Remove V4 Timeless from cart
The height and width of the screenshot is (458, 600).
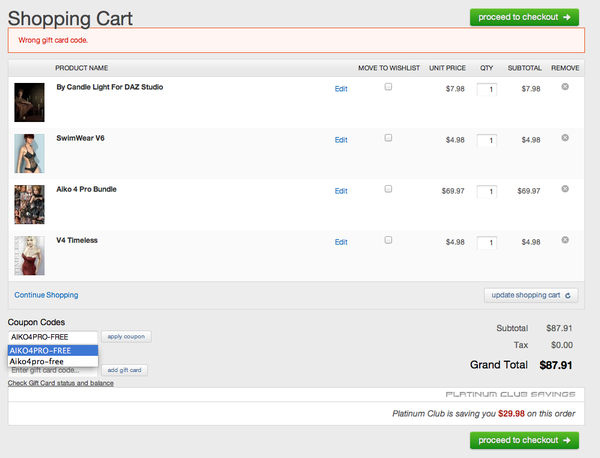tap(565, 239)
